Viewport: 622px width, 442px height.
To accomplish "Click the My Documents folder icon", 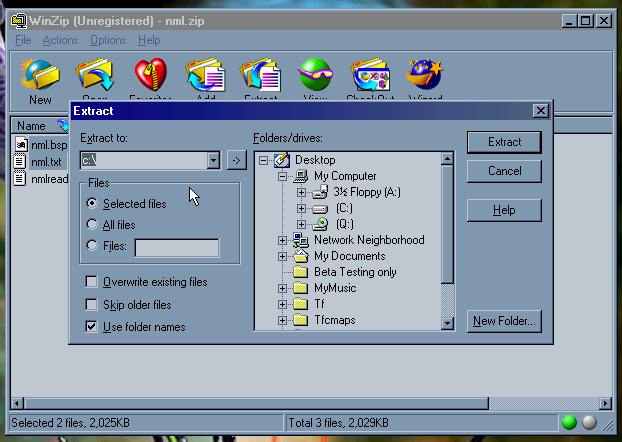I will click(301, 256).
